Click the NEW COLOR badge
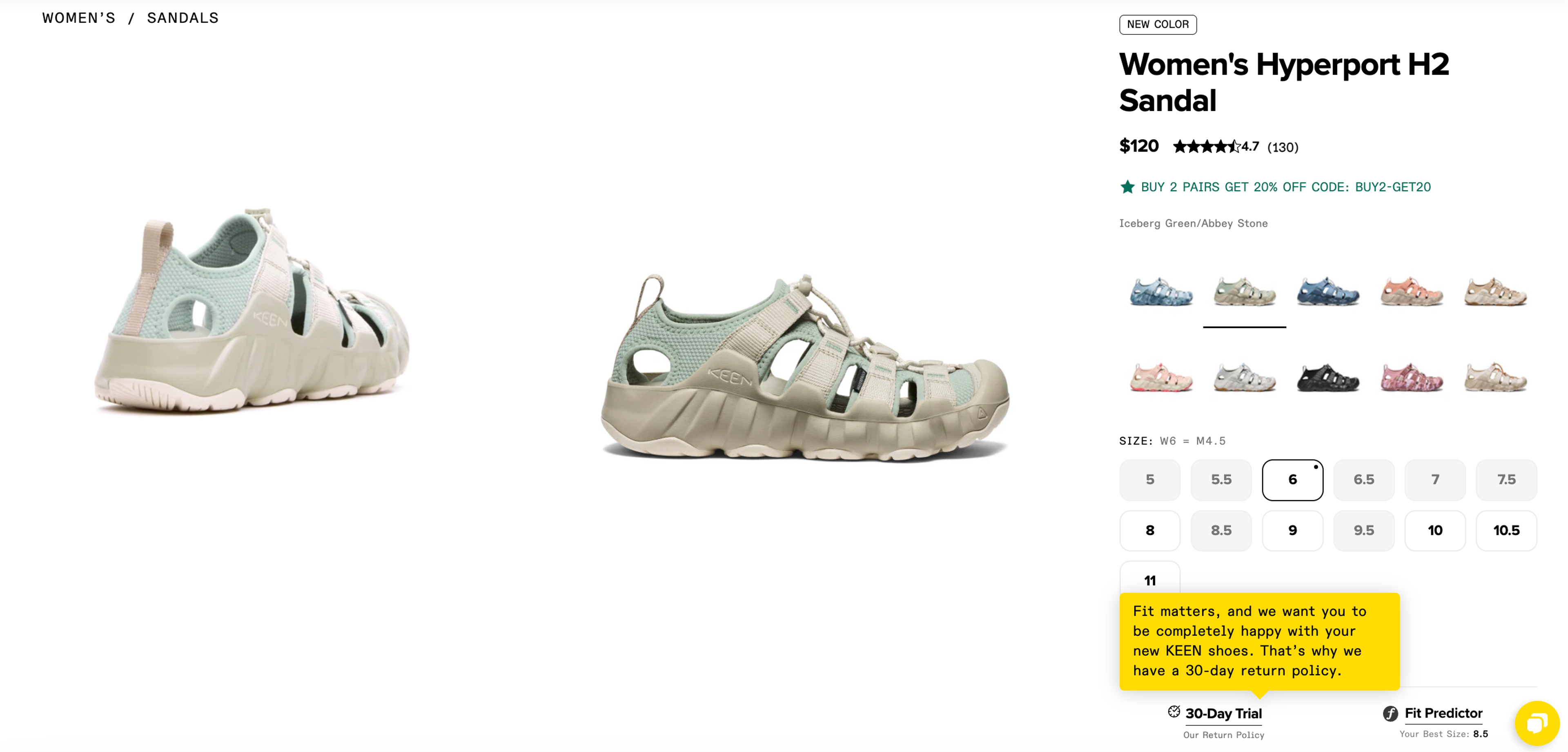The image size is (1568, 752). click(x=1158, y=24)
